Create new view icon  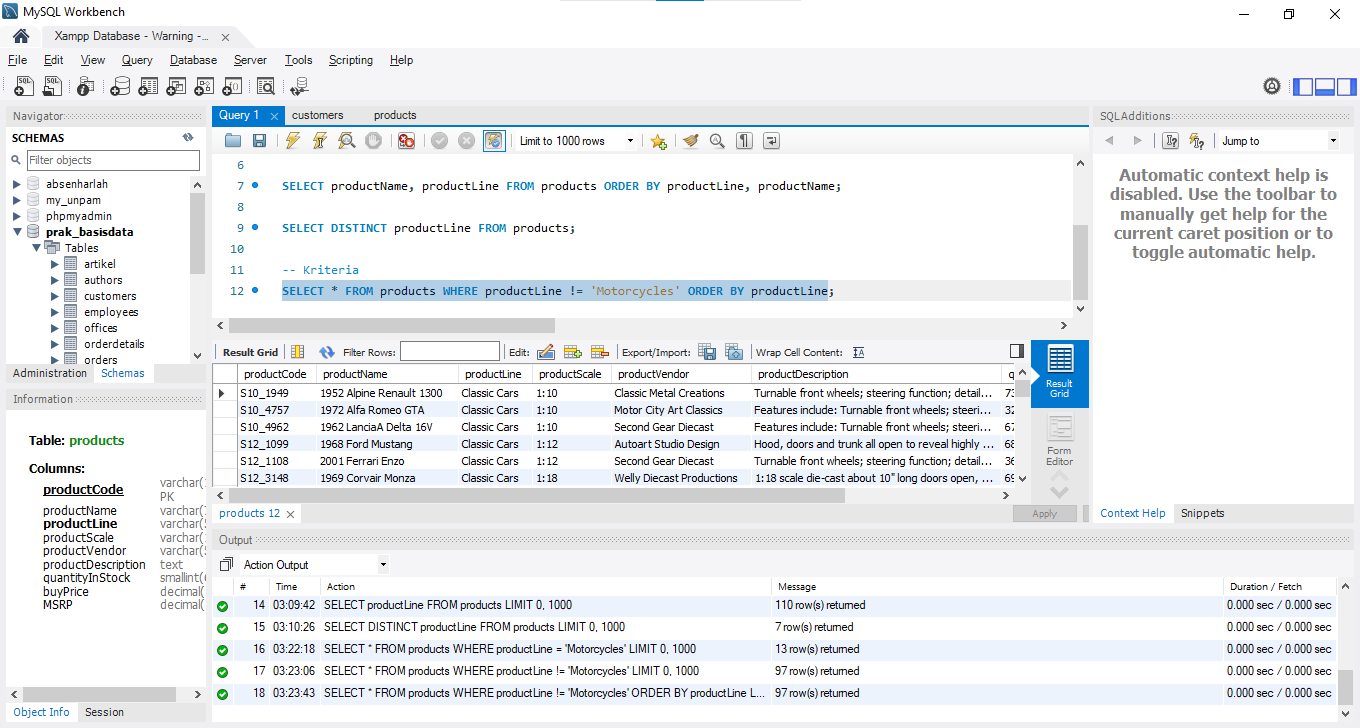pos(176,87)
